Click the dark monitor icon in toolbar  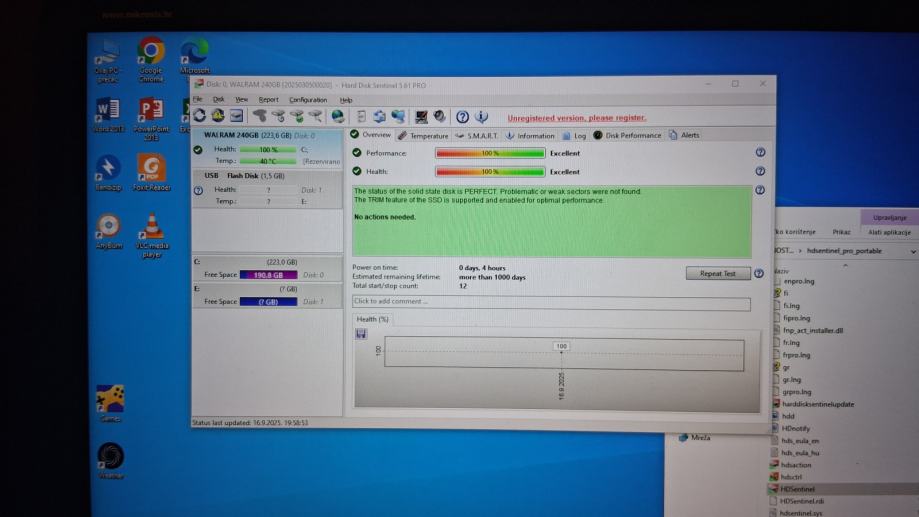pos(421,117)
